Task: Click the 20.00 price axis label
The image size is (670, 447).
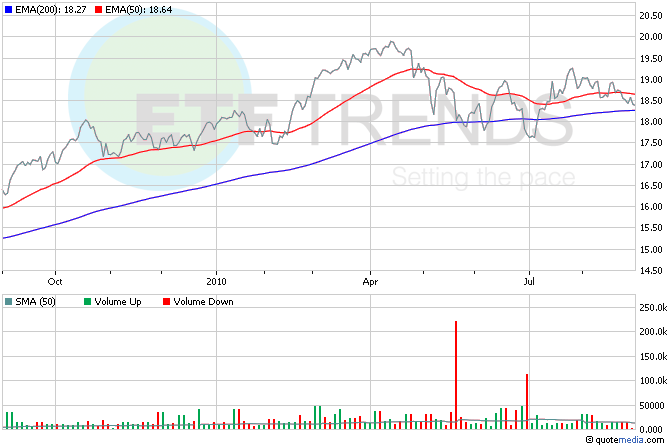Action: tap(651, 37)
